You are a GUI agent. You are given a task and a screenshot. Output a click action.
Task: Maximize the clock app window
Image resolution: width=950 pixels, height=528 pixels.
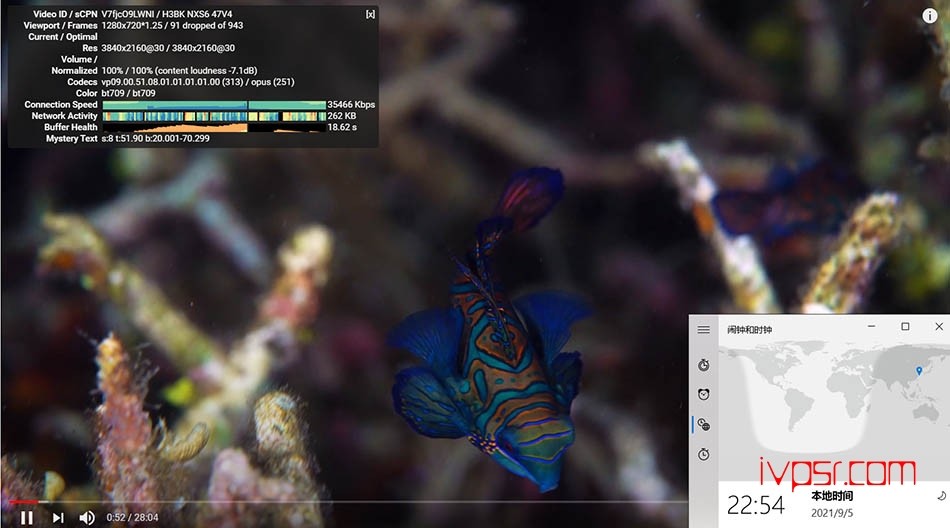click(905, 326)
